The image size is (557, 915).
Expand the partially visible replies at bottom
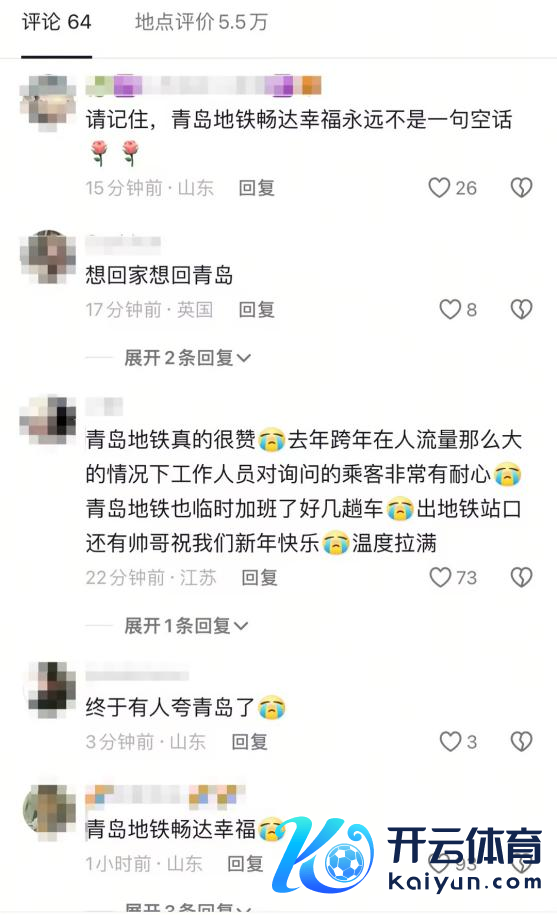point(187,908)
